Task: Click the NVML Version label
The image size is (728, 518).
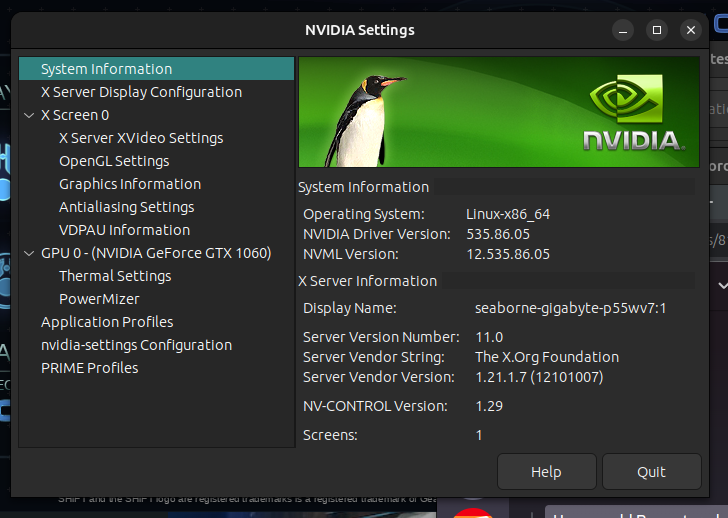Action: coord(351,254)
